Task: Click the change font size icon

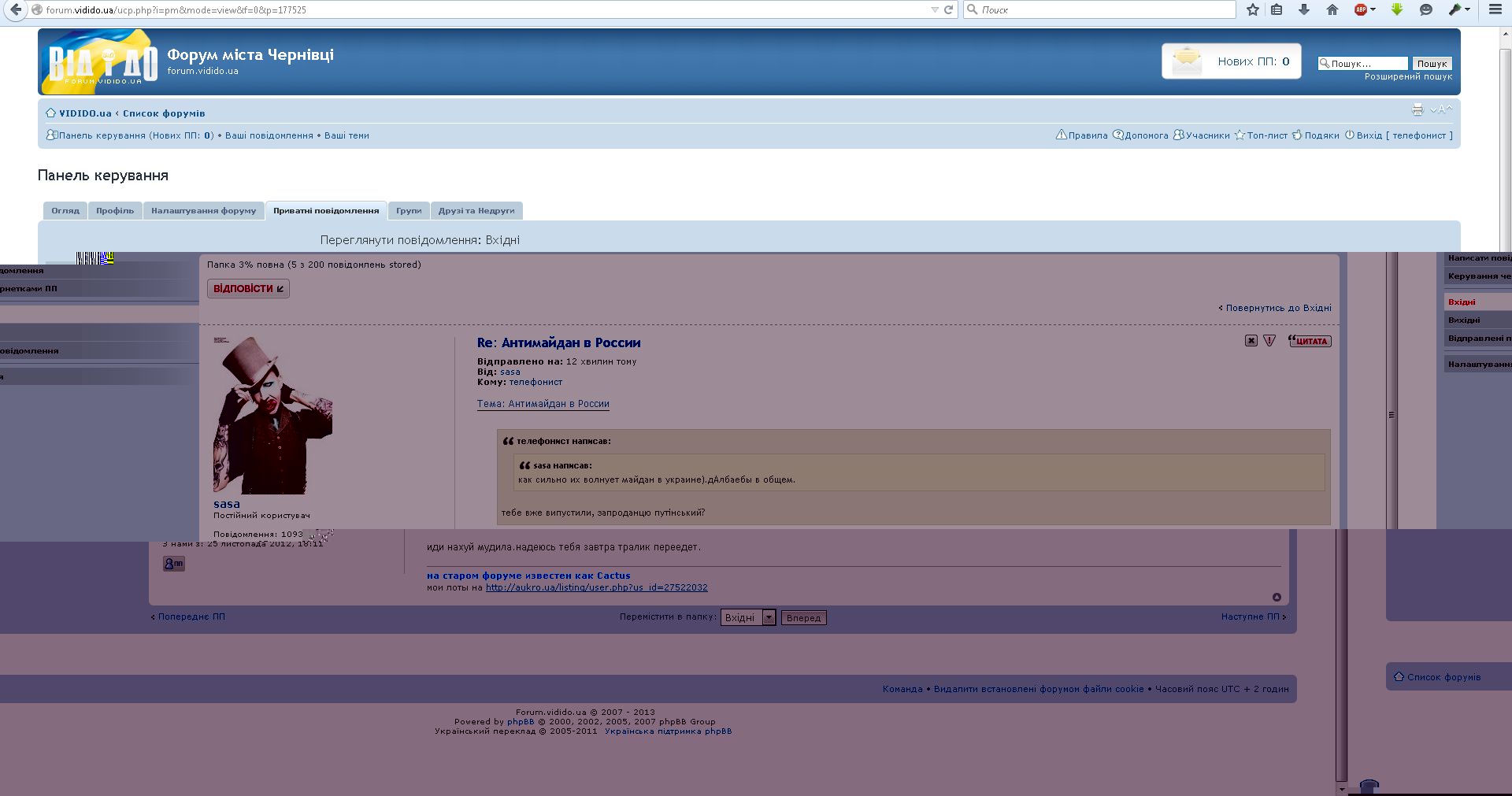Action: point(1441,110)
